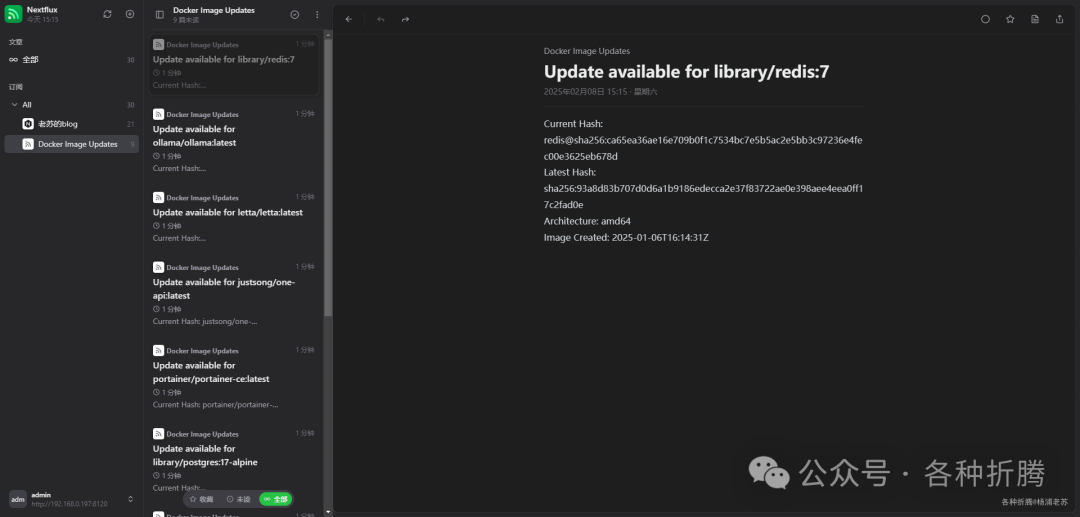Image resolution: width=1080 pixels, height=517 pixels.
Task: Star the current redis article
Action: pyautogui.click(x=1010, y=19)
